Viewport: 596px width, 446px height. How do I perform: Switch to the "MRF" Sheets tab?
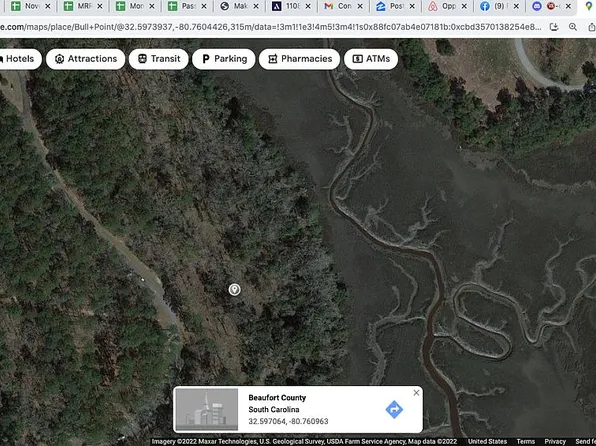83,6
